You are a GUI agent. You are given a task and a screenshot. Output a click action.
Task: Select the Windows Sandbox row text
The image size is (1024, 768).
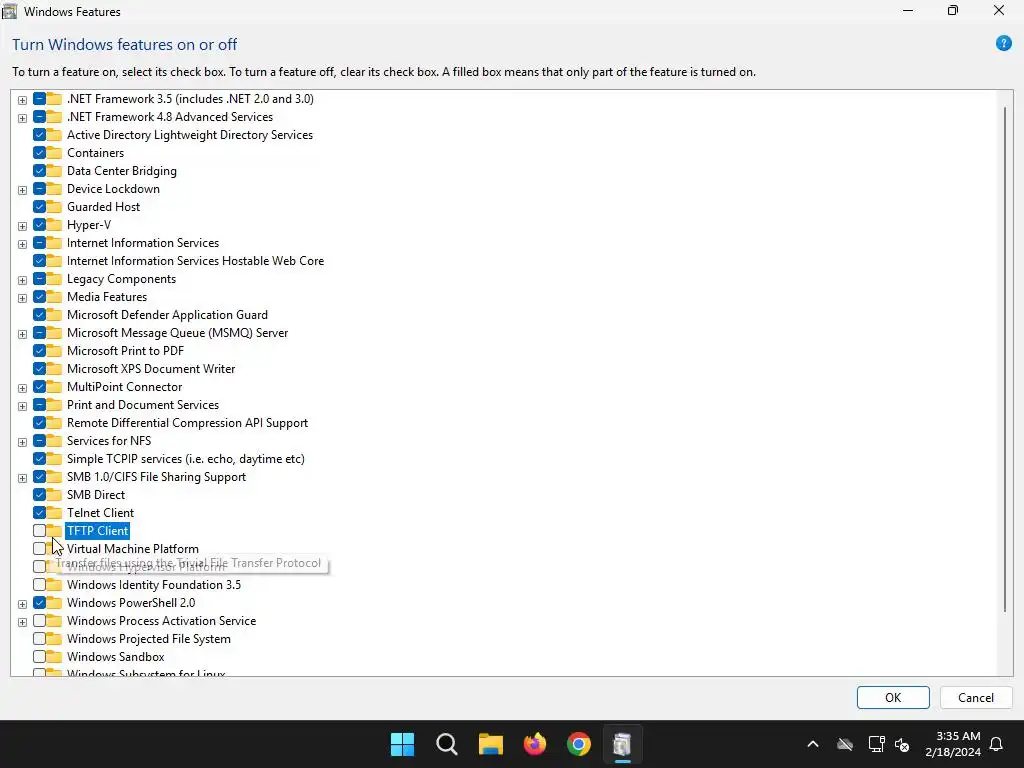[116, 657]
